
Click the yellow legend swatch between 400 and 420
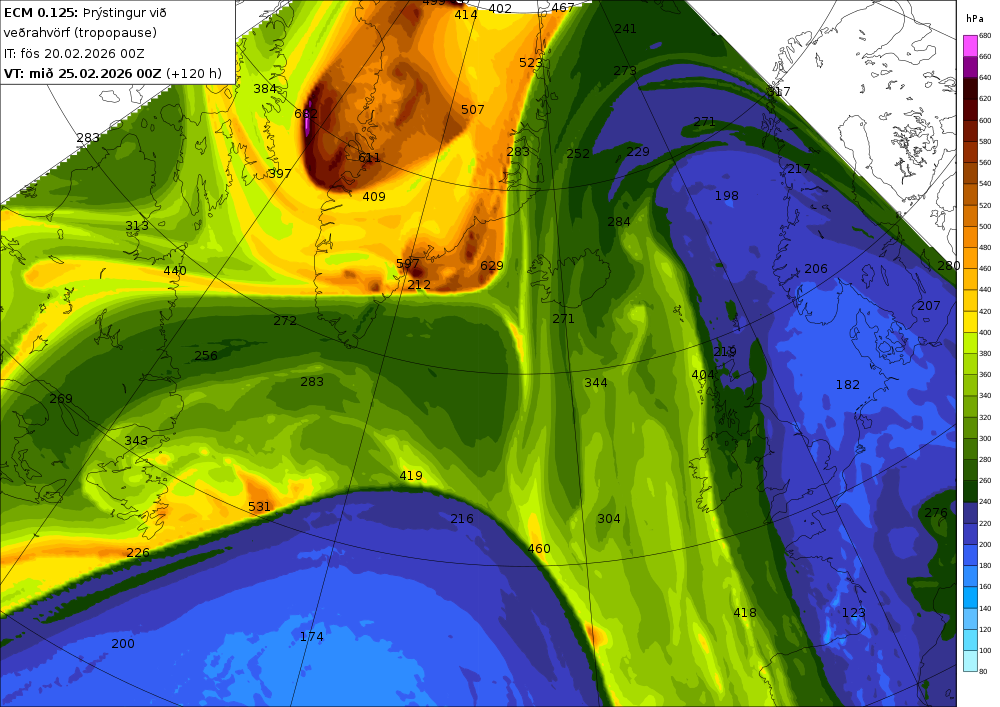point(970,322)
